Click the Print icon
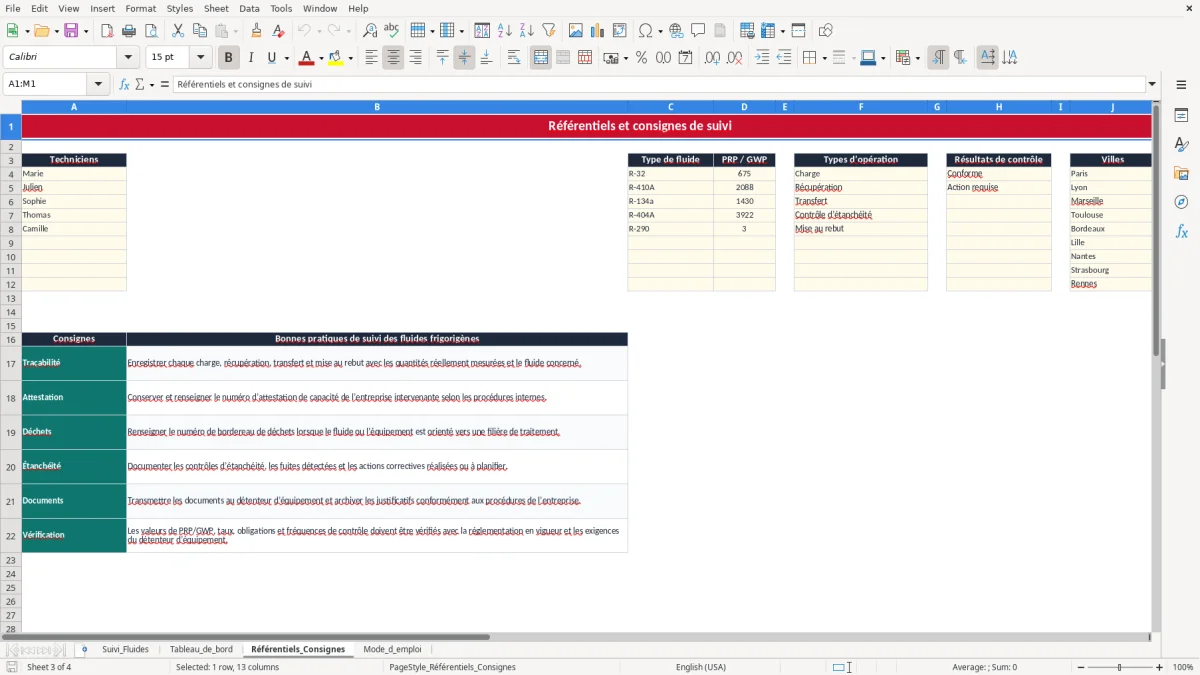 coord(130,31)
